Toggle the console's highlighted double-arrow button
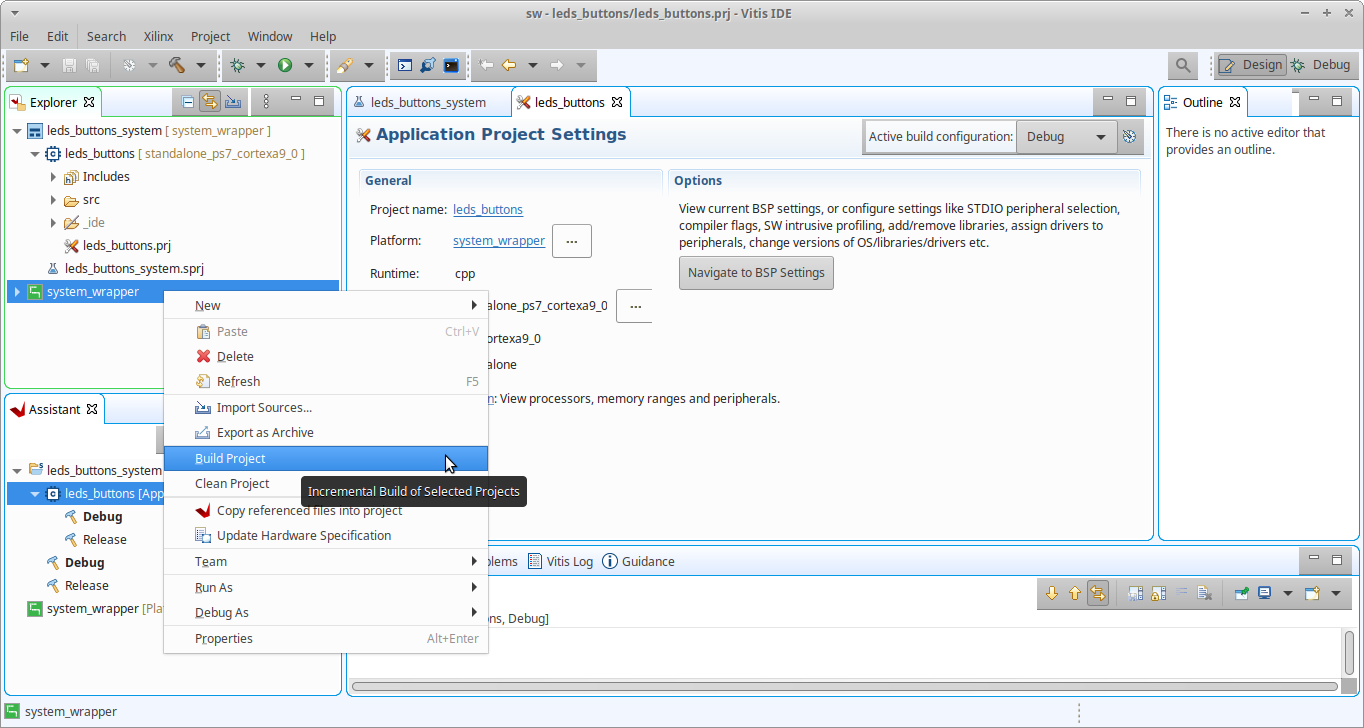The image size is (1364, 728). pyautogui.click(x=1098, y=593)
